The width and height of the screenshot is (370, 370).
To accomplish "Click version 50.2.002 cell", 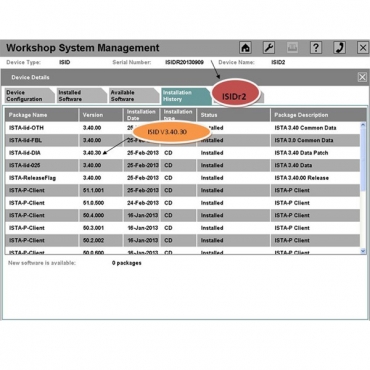I will [x=101, y=240].
